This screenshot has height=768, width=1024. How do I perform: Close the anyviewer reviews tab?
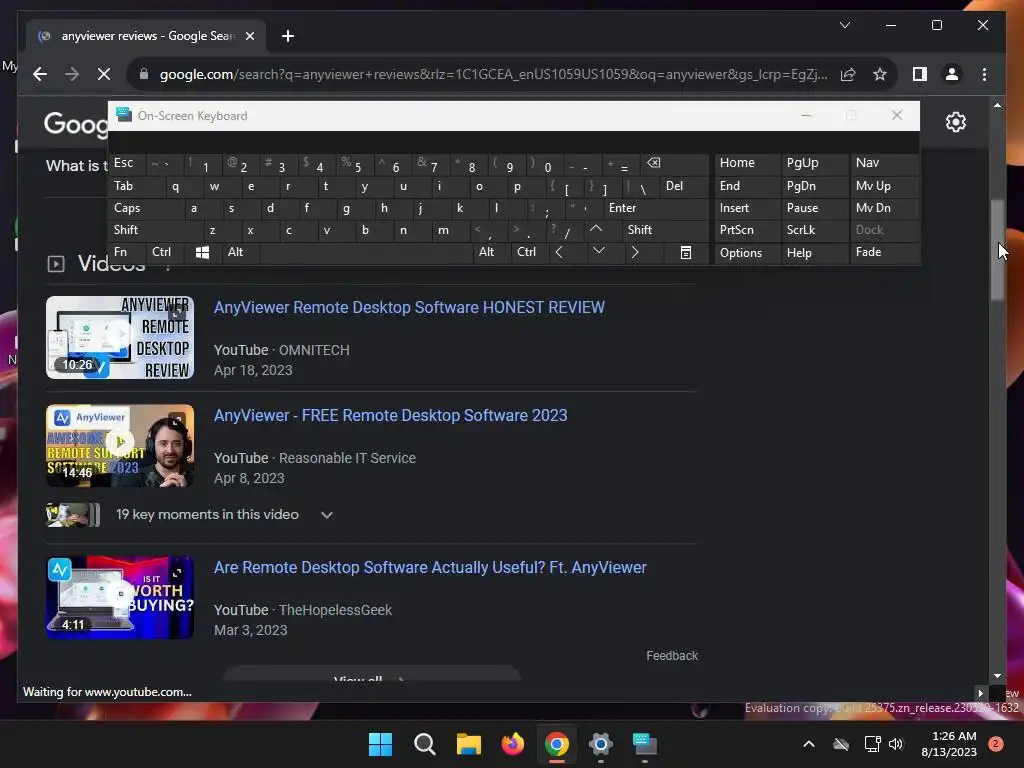tap(249, 37)
